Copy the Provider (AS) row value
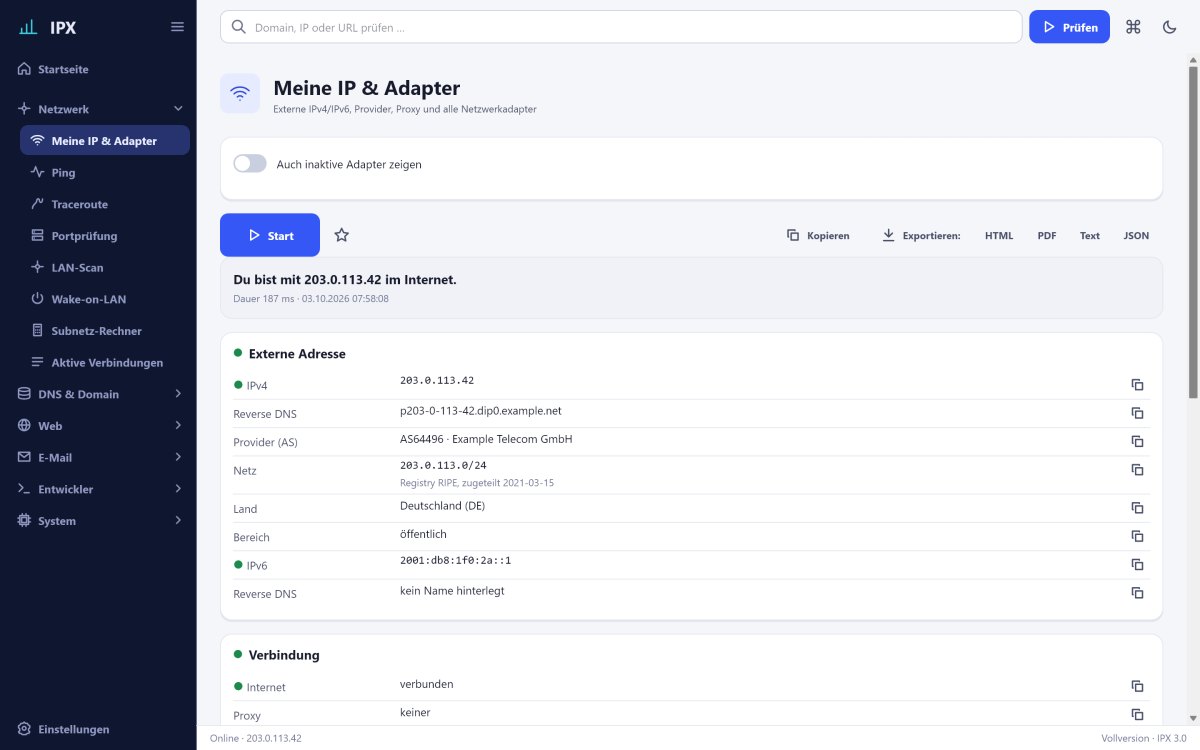Viewport: 1200px width, 750px height. pos(1137,441)
